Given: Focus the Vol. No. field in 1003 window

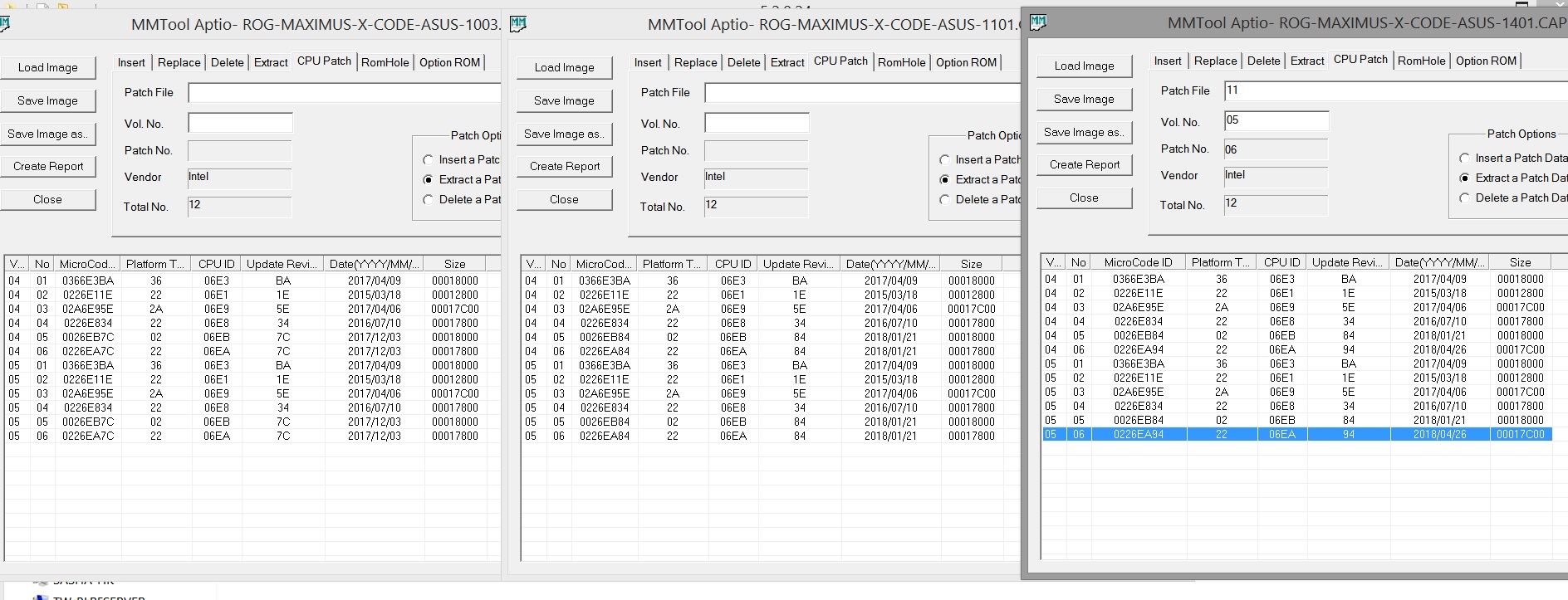Looking at the screenshot, I should 240,124.
